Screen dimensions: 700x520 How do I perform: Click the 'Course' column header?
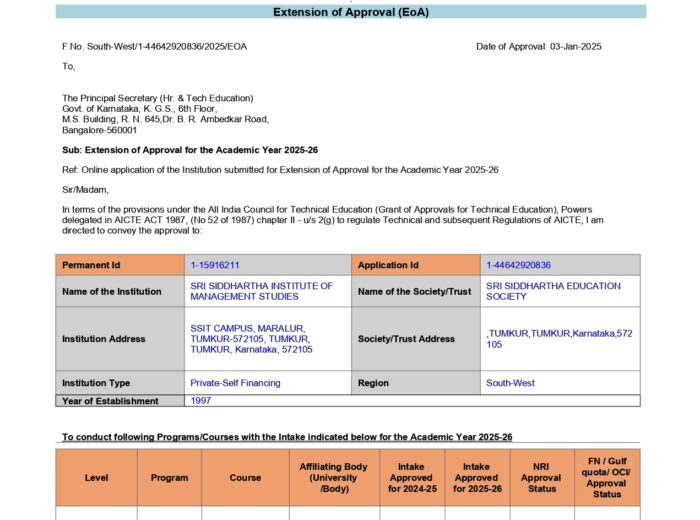coord(245,478)
